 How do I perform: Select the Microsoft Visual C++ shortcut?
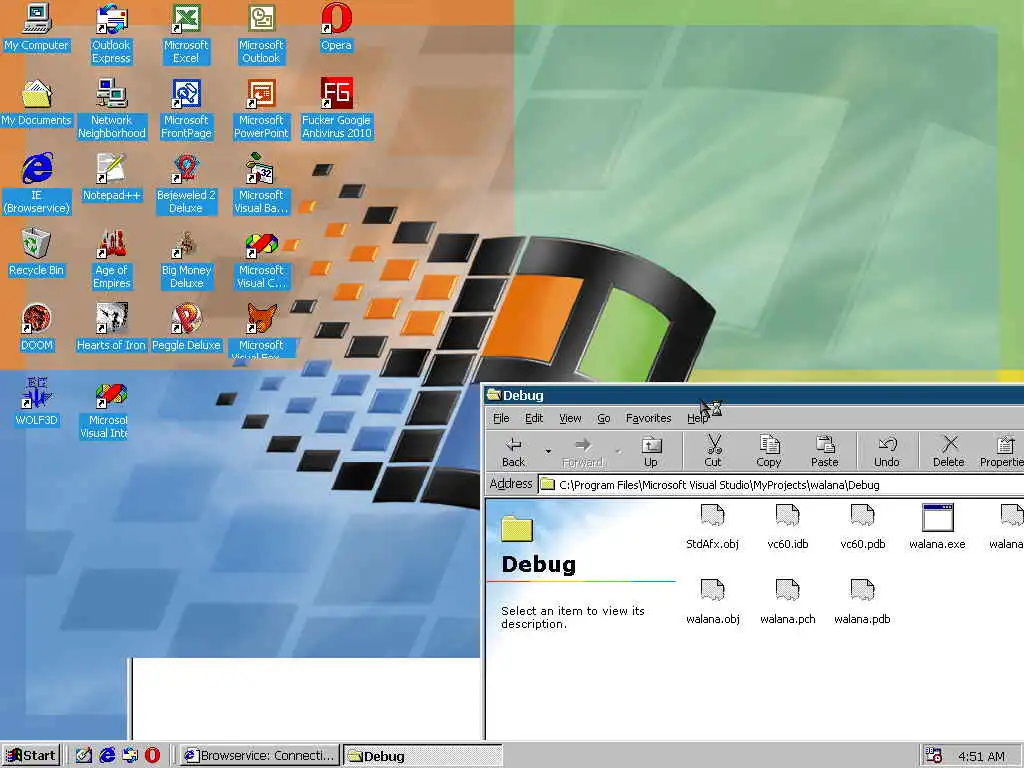pyautogui.click(x=261, y=259)
